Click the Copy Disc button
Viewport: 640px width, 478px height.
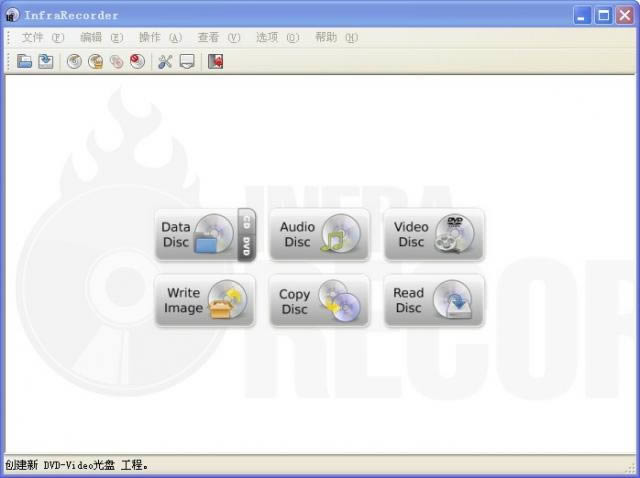pyautogui.click(x=320, y=300)
